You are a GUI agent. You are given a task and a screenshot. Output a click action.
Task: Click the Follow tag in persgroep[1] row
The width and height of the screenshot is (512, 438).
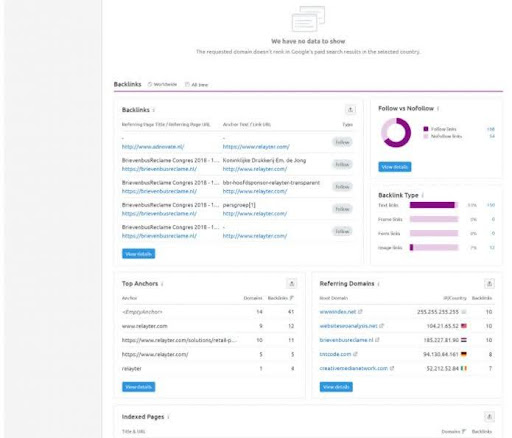[x=342, y=209]
